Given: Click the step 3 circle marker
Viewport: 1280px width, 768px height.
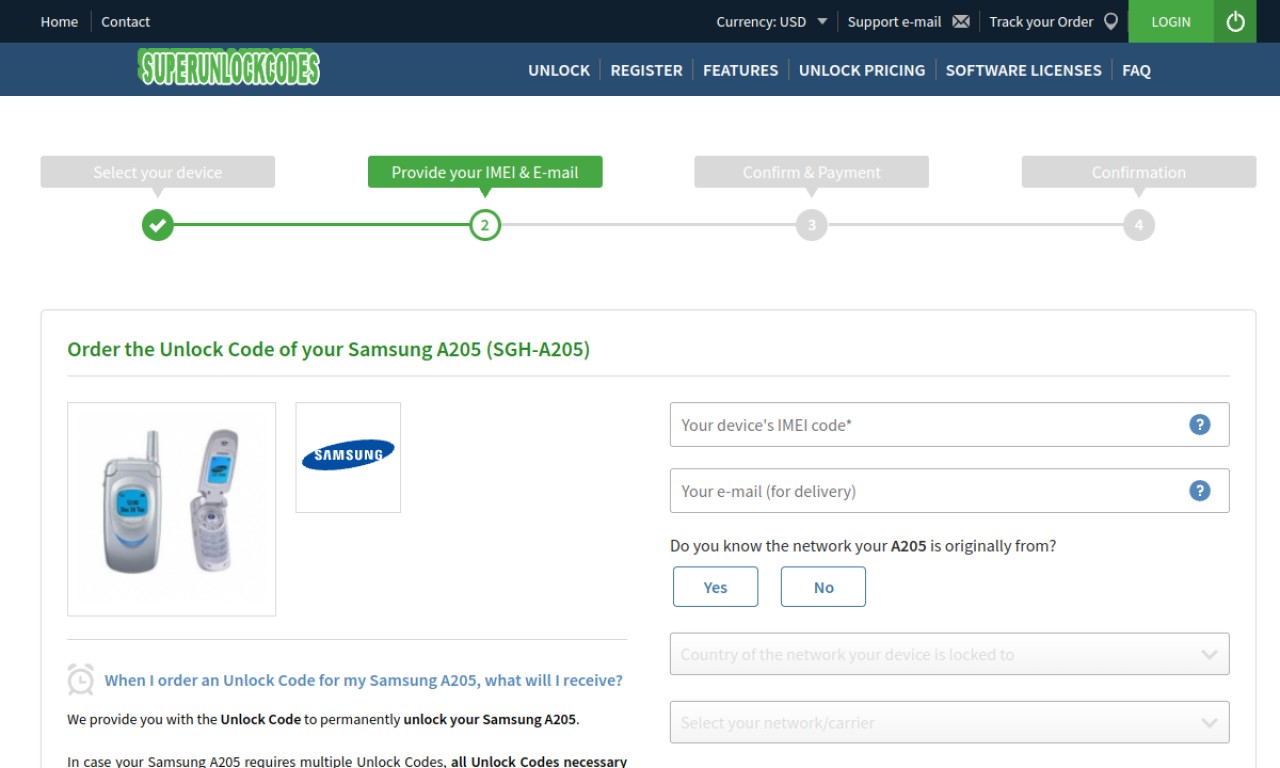Looking at the screenshot, I should coord(811,225).
